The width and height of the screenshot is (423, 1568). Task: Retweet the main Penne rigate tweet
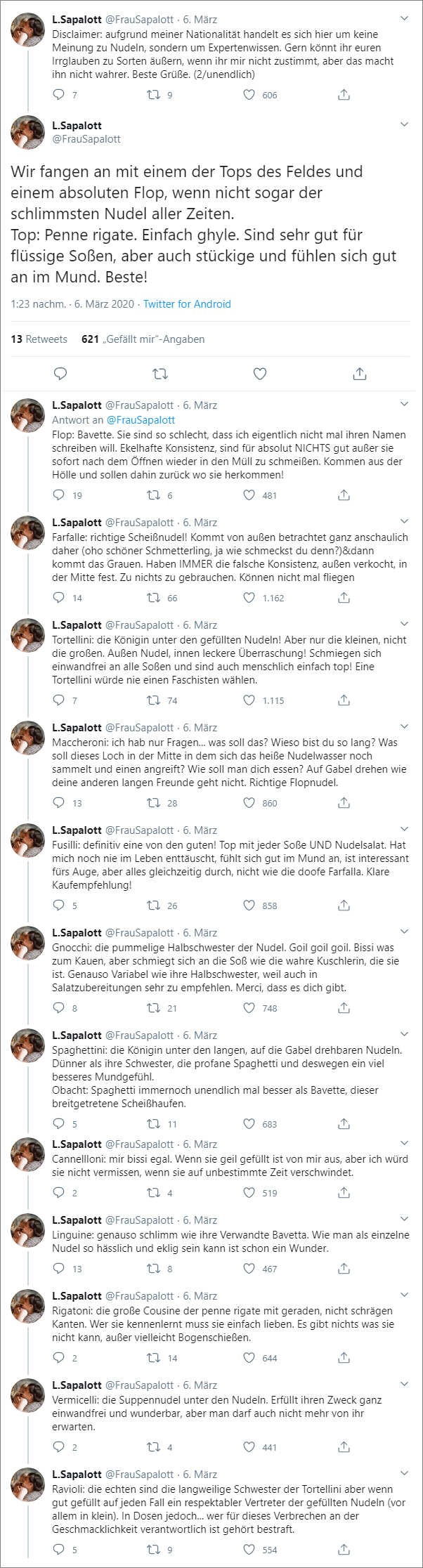[160, 374]
